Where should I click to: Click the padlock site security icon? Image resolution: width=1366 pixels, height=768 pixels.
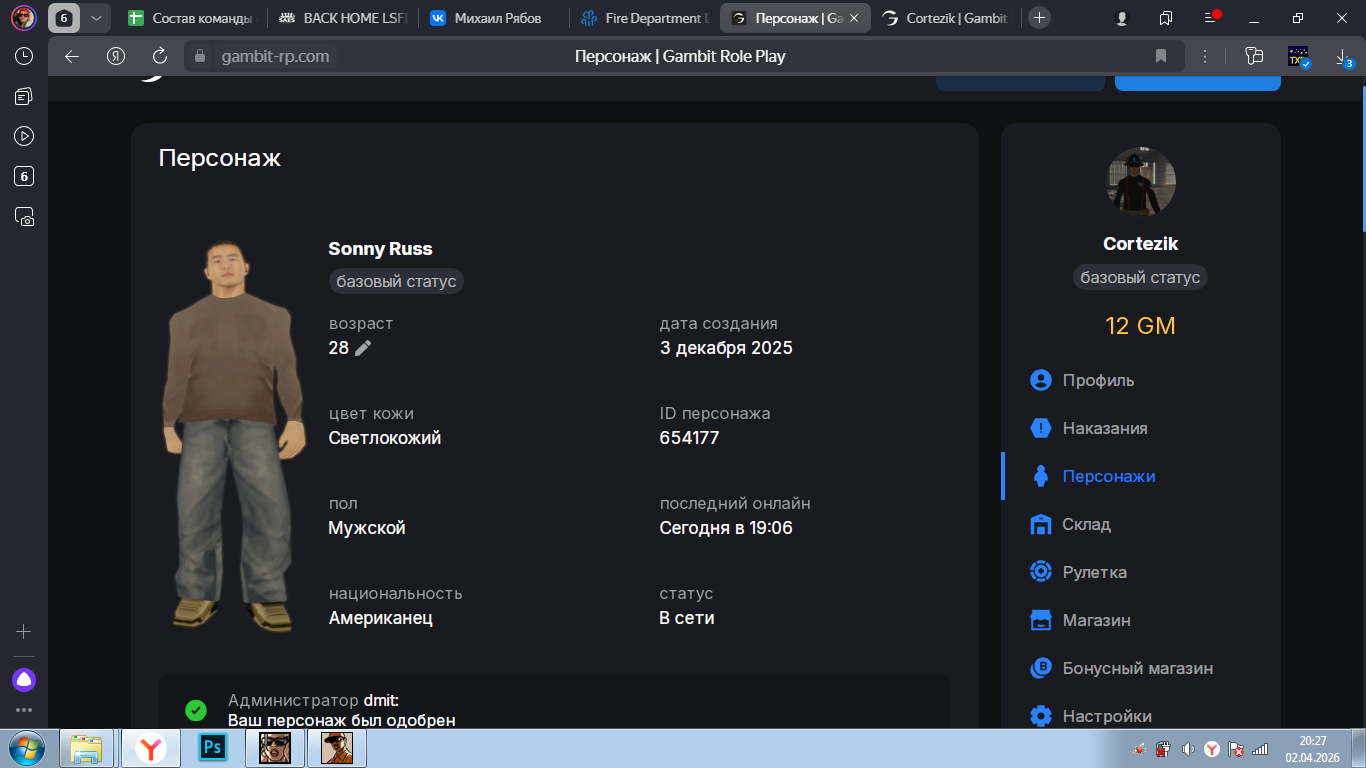coord(200,56)
